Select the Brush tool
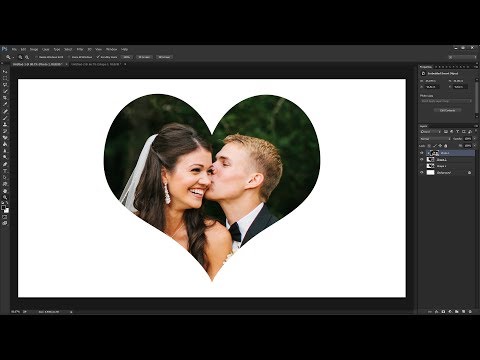480x360 pixels. click(5, 118)
